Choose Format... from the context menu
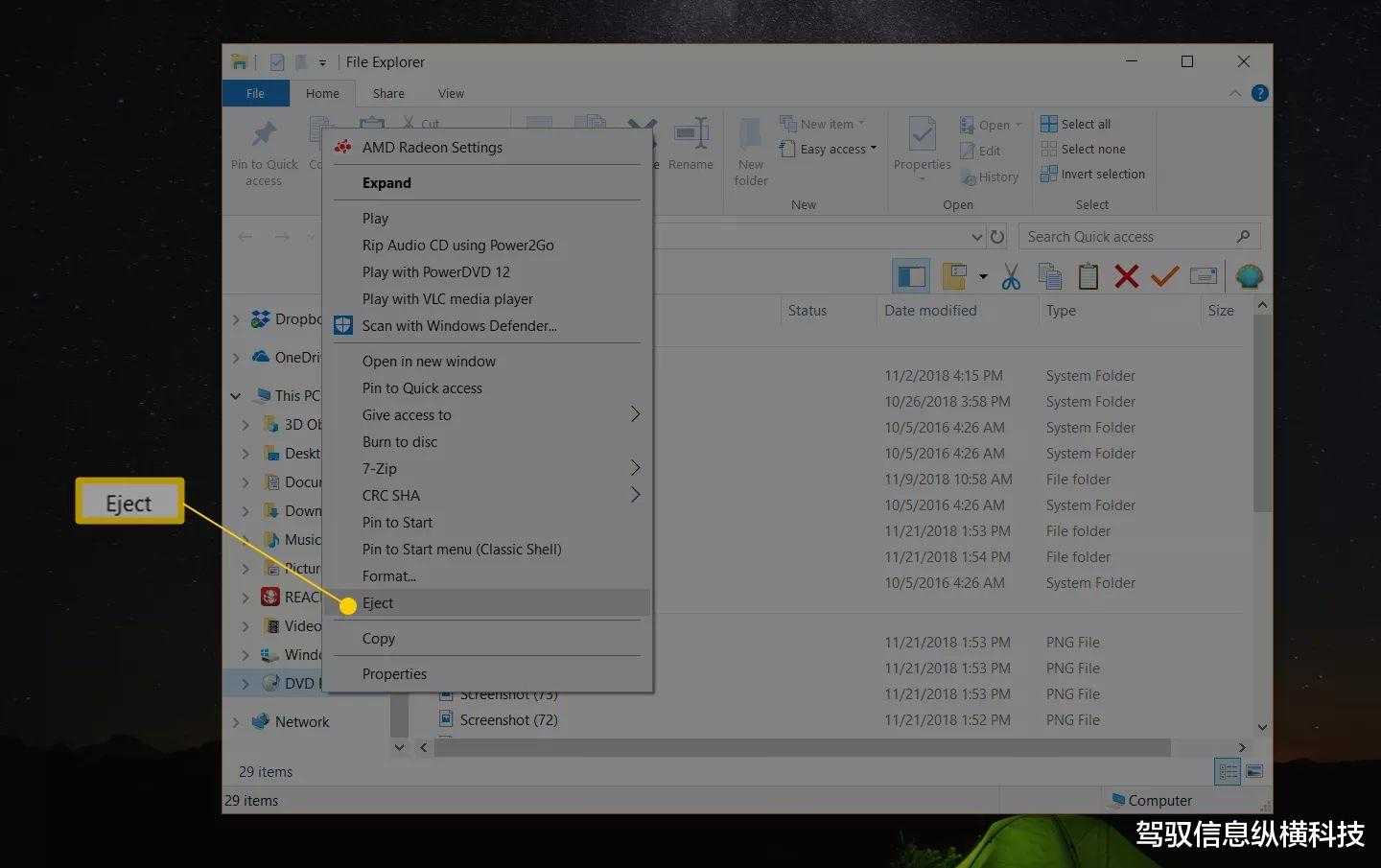Screen dimensions: 1381x868 tap(487, 575)
